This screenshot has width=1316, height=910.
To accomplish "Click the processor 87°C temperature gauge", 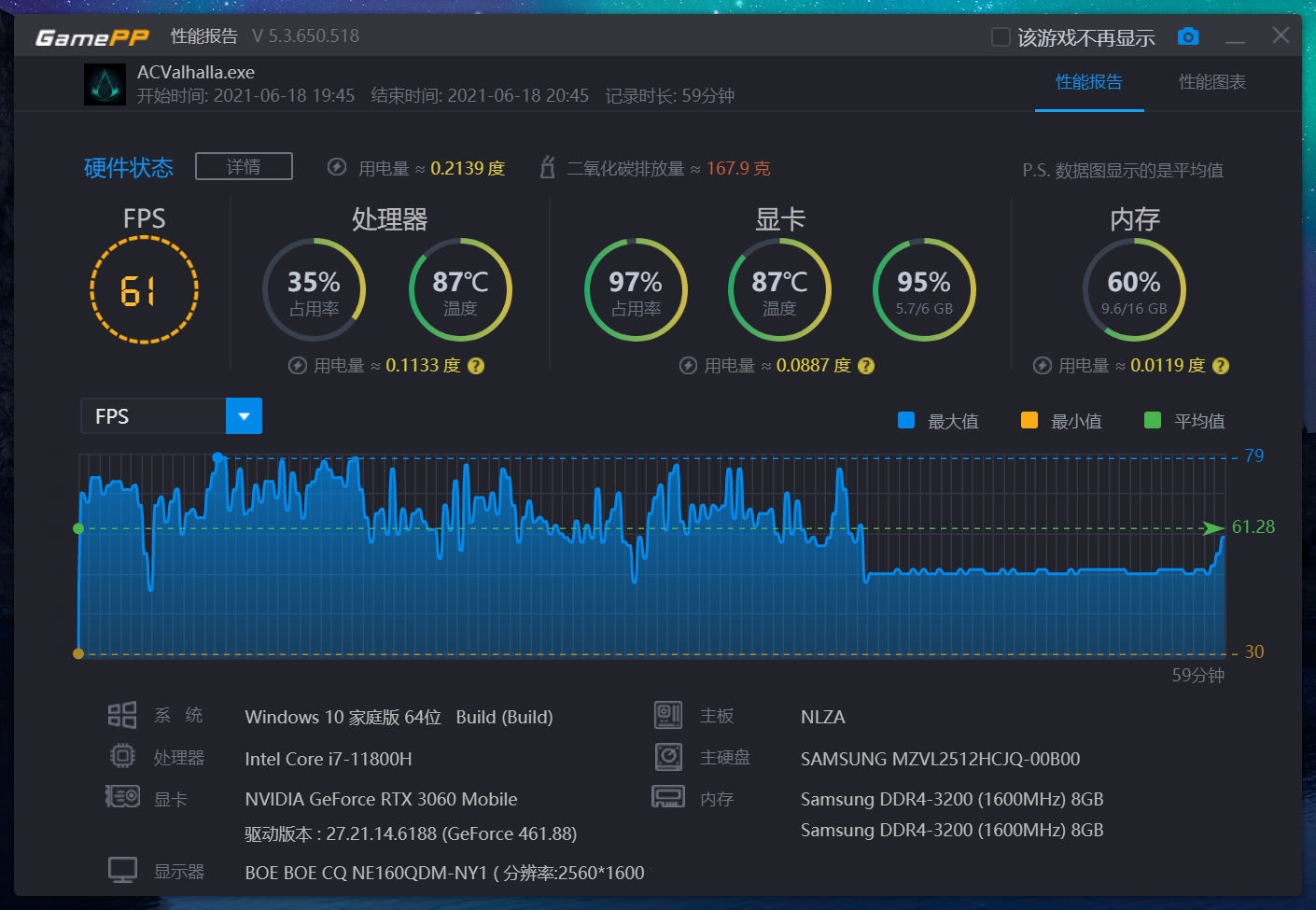I will tap(460, 289).
